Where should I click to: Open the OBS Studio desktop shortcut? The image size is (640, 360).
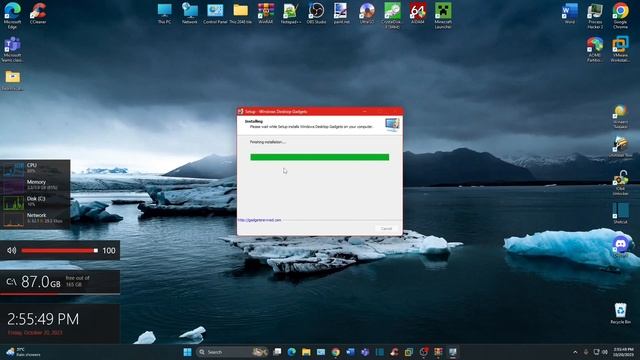(316, 13)
